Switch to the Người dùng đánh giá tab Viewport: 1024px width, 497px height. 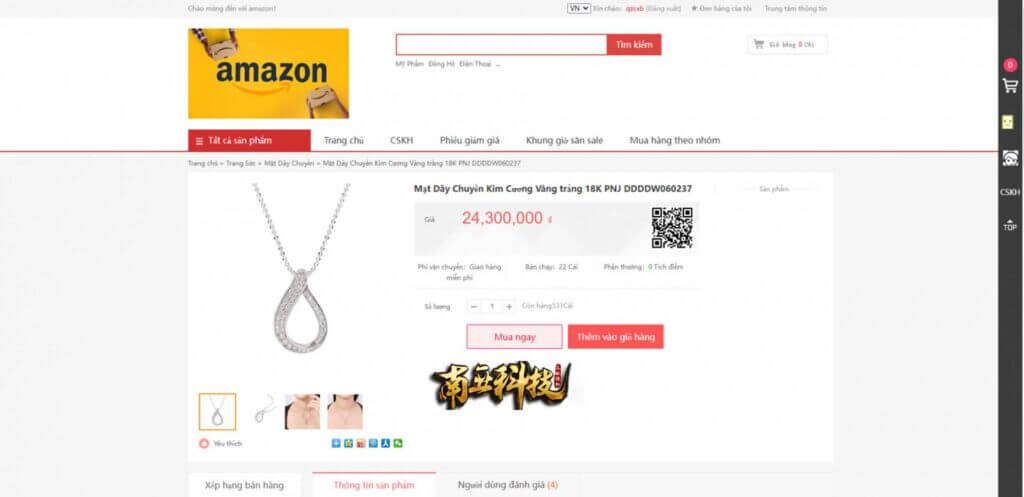(x=507, y=485)
